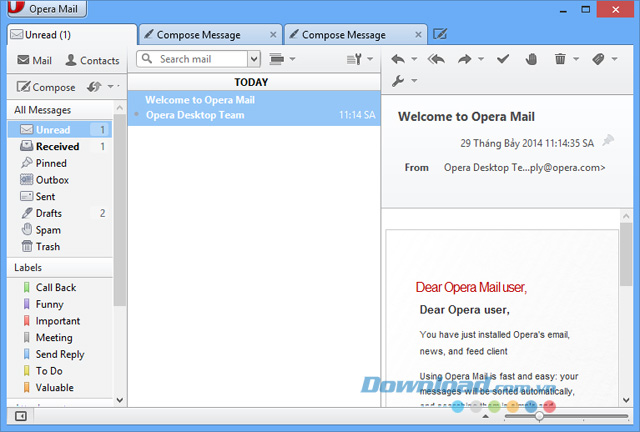640x432 pixels.
Task: Click the pin icon next to message date
Action: click(x=608, y=140)
